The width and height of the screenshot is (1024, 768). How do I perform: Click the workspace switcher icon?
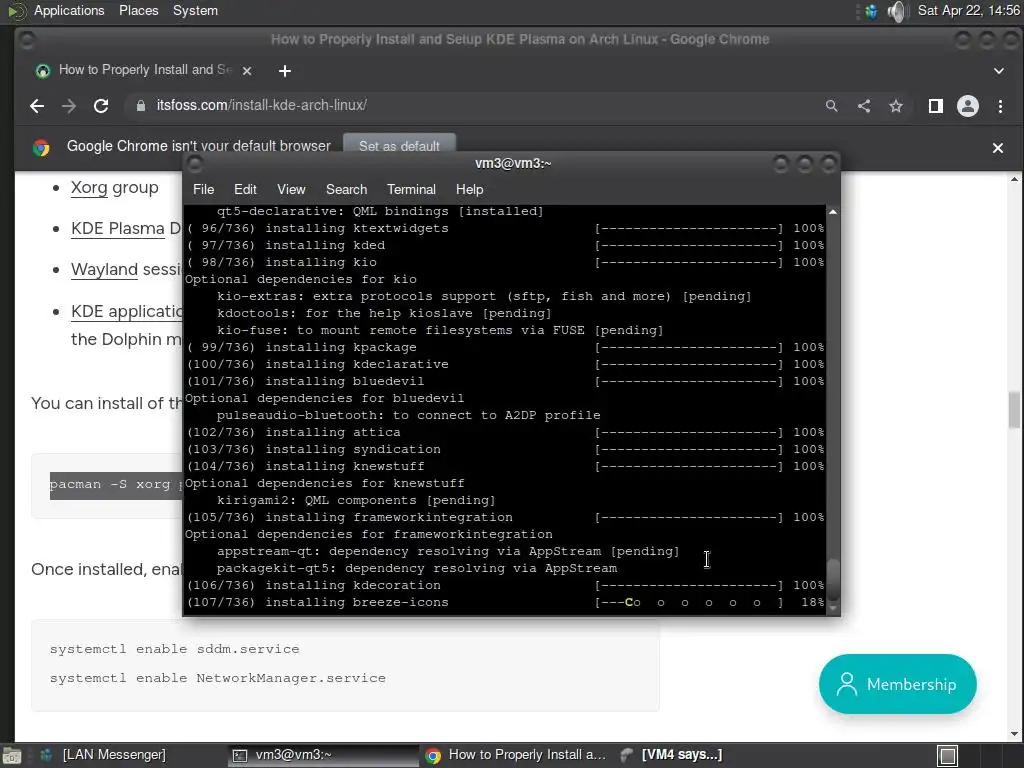point(948,756)
